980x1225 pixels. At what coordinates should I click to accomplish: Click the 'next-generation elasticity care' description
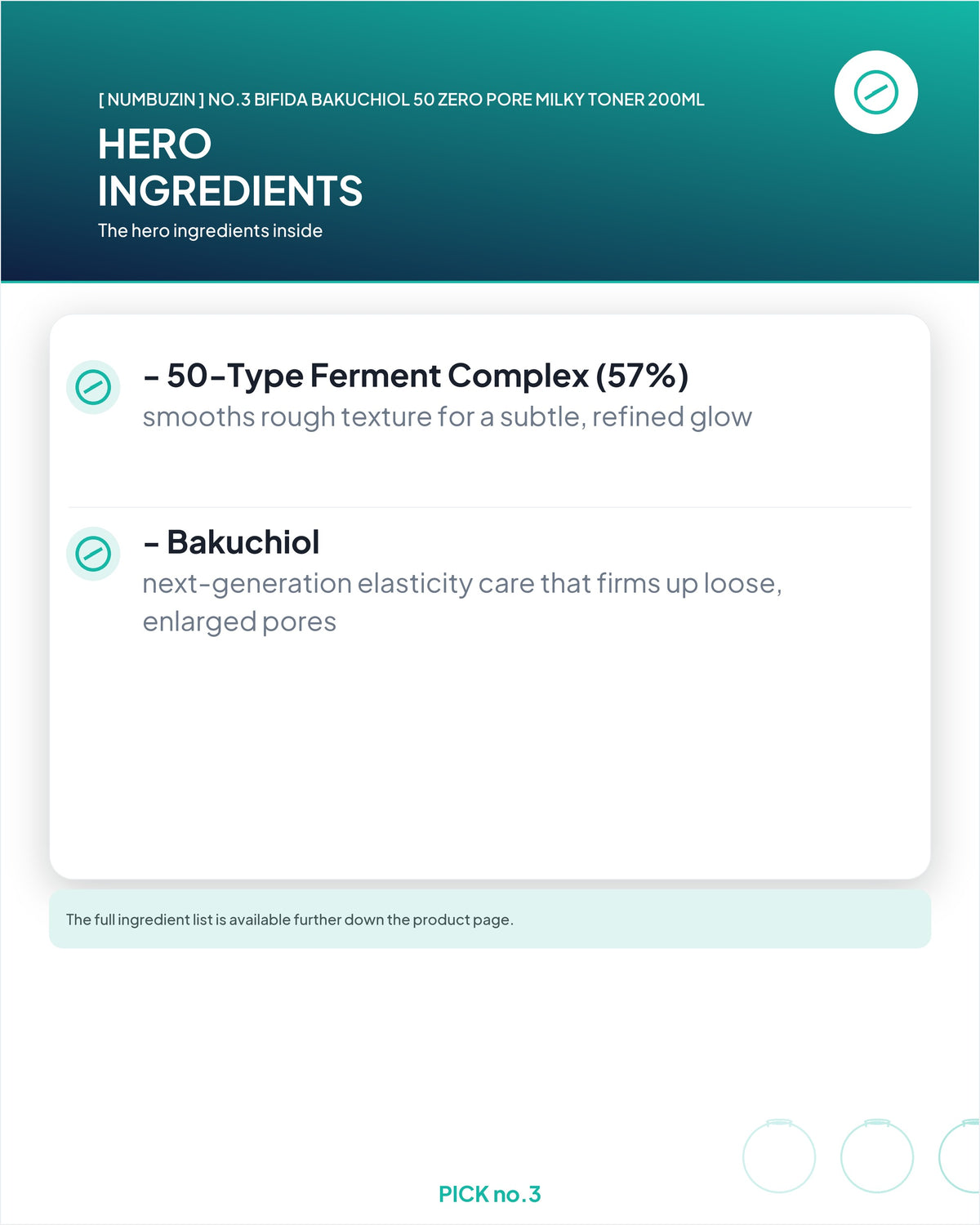462,583
